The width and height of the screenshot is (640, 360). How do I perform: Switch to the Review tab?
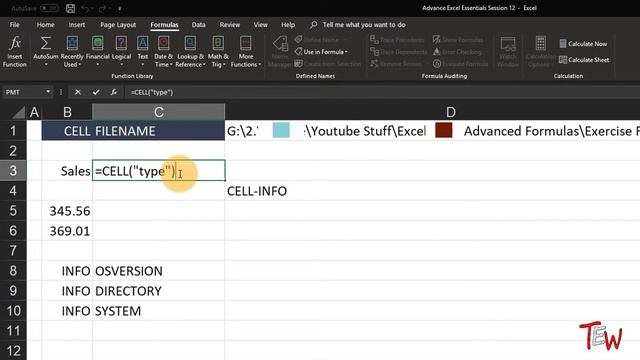click(230, 25)
